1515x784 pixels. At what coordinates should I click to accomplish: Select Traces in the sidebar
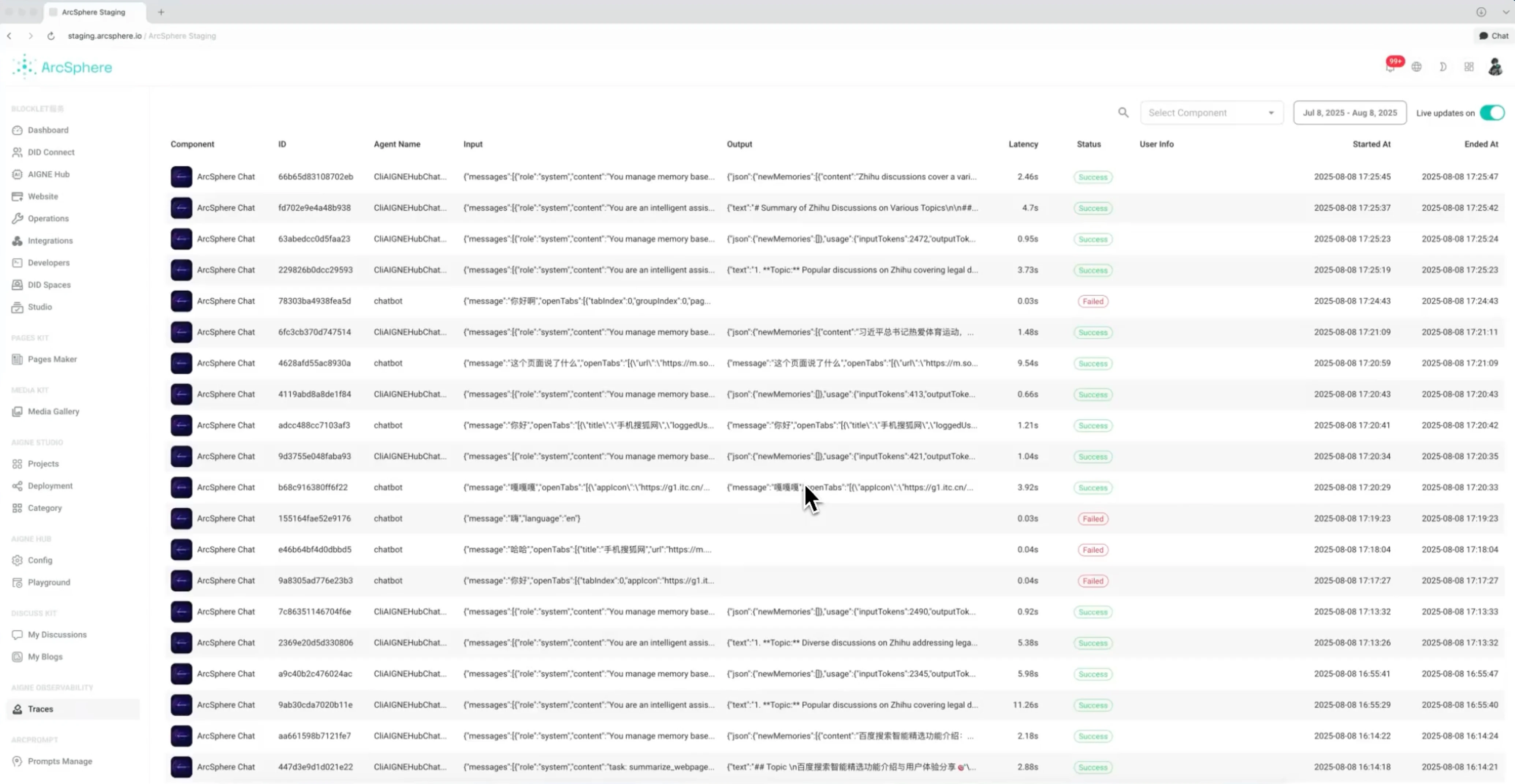[73, 709]
